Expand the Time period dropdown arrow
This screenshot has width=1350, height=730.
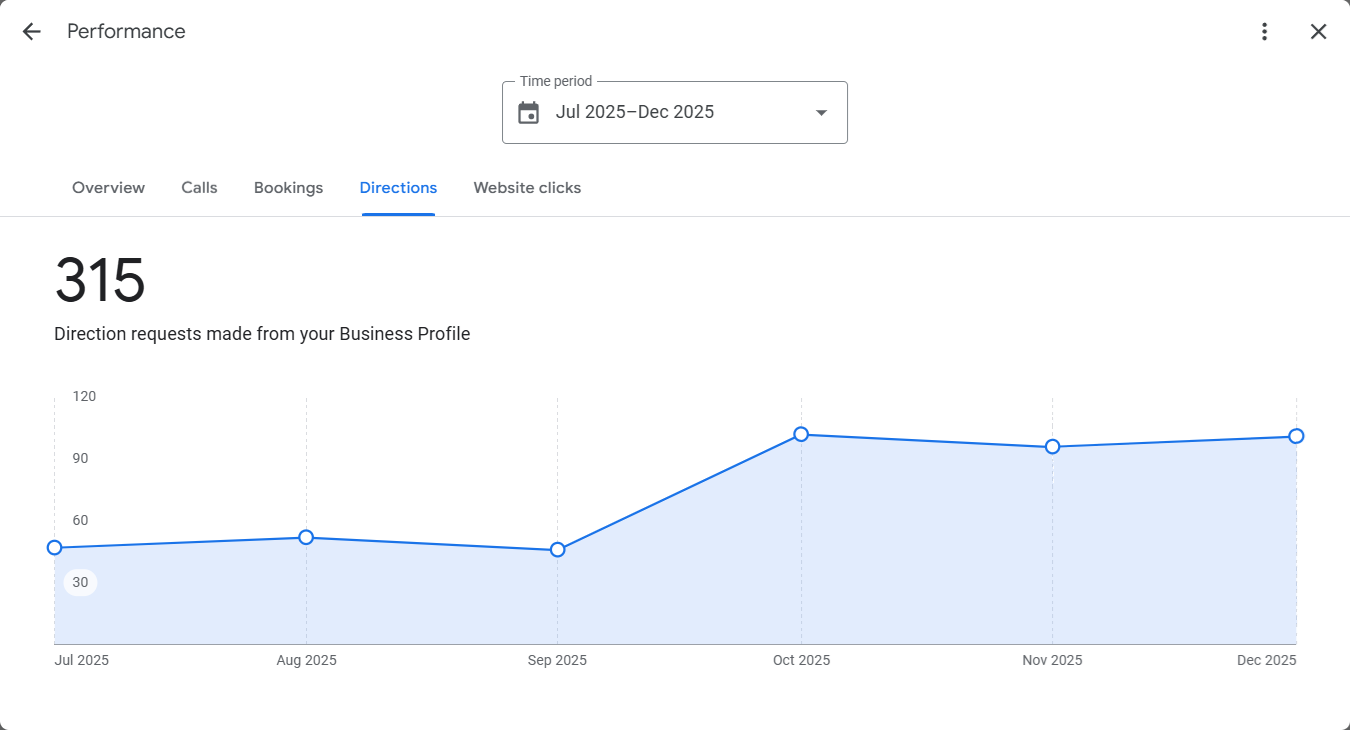click(x=820, y=112)
